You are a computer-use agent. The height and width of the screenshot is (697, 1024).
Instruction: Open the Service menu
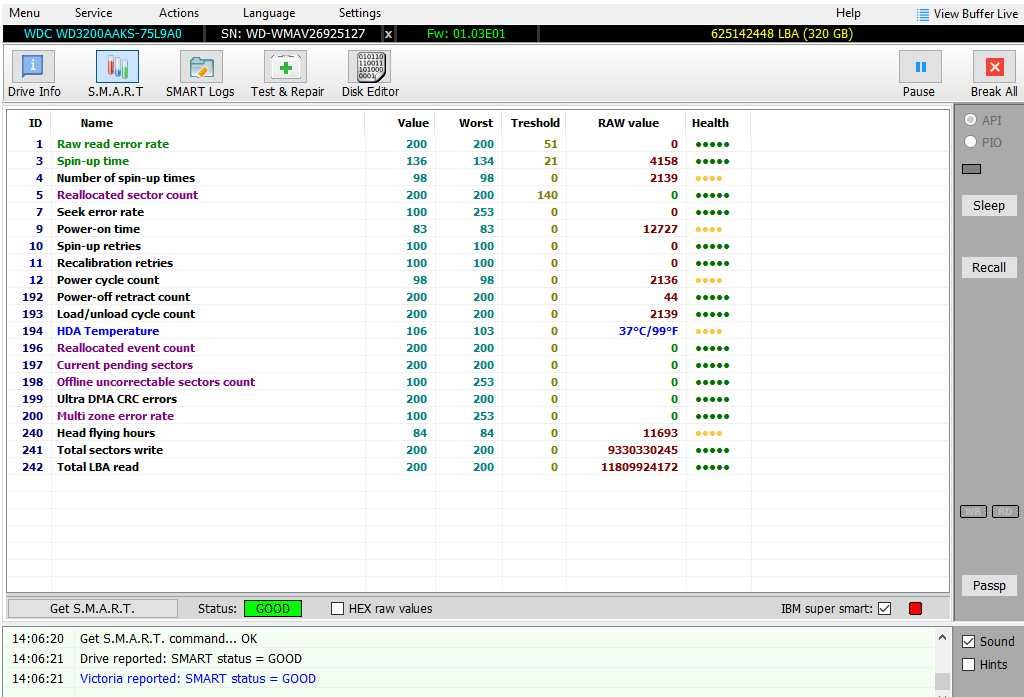tap(93, 13)
